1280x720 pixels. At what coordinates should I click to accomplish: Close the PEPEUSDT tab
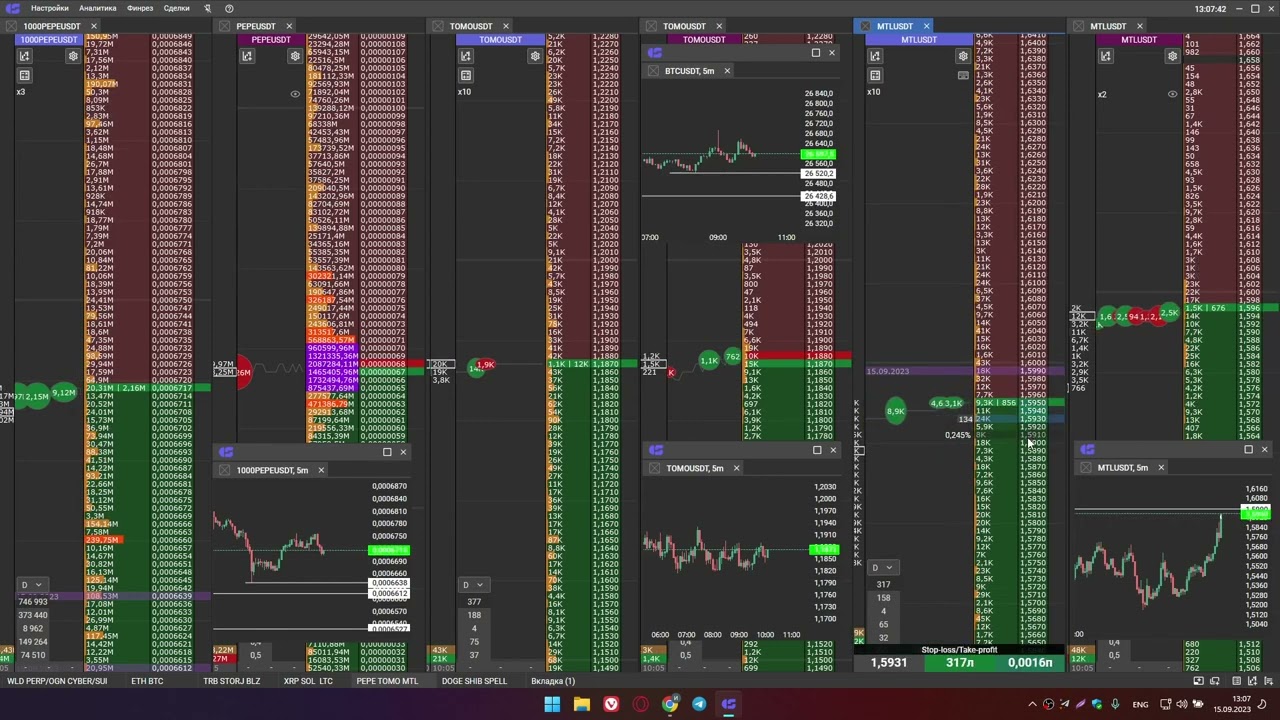[x=289, y=26]
